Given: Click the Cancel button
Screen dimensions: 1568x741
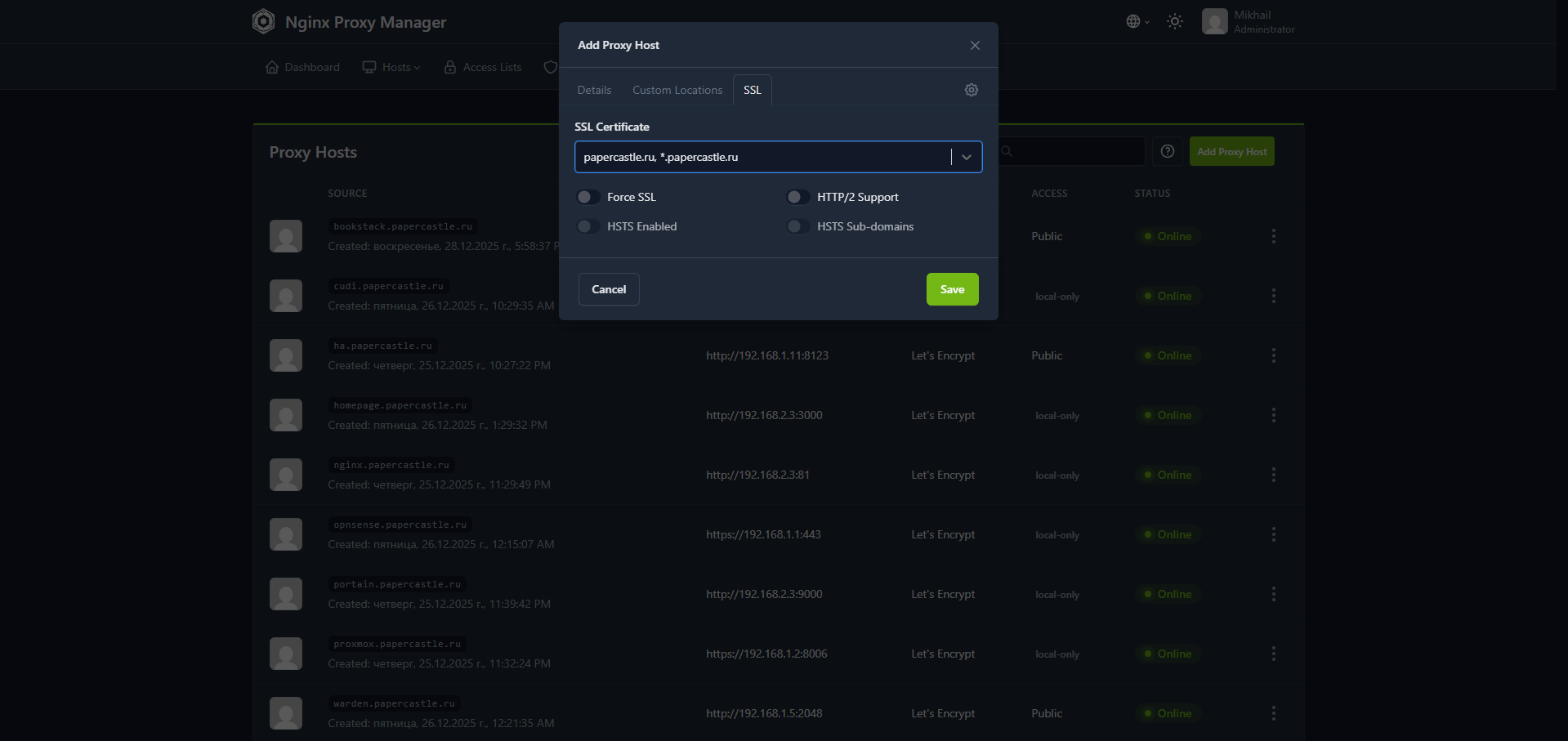Looking at the screenshot, I should click(609, 289).
